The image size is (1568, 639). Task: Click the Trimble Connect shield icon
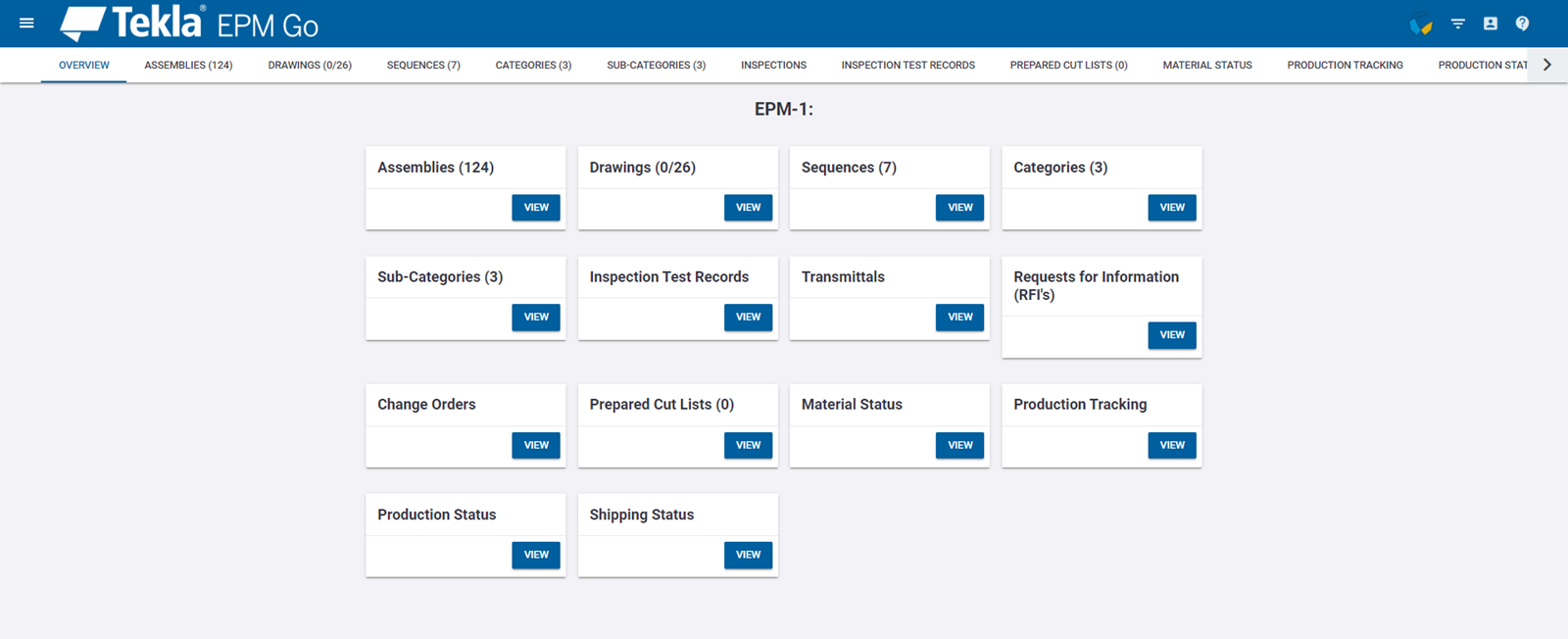click(x=1421, y=25)
